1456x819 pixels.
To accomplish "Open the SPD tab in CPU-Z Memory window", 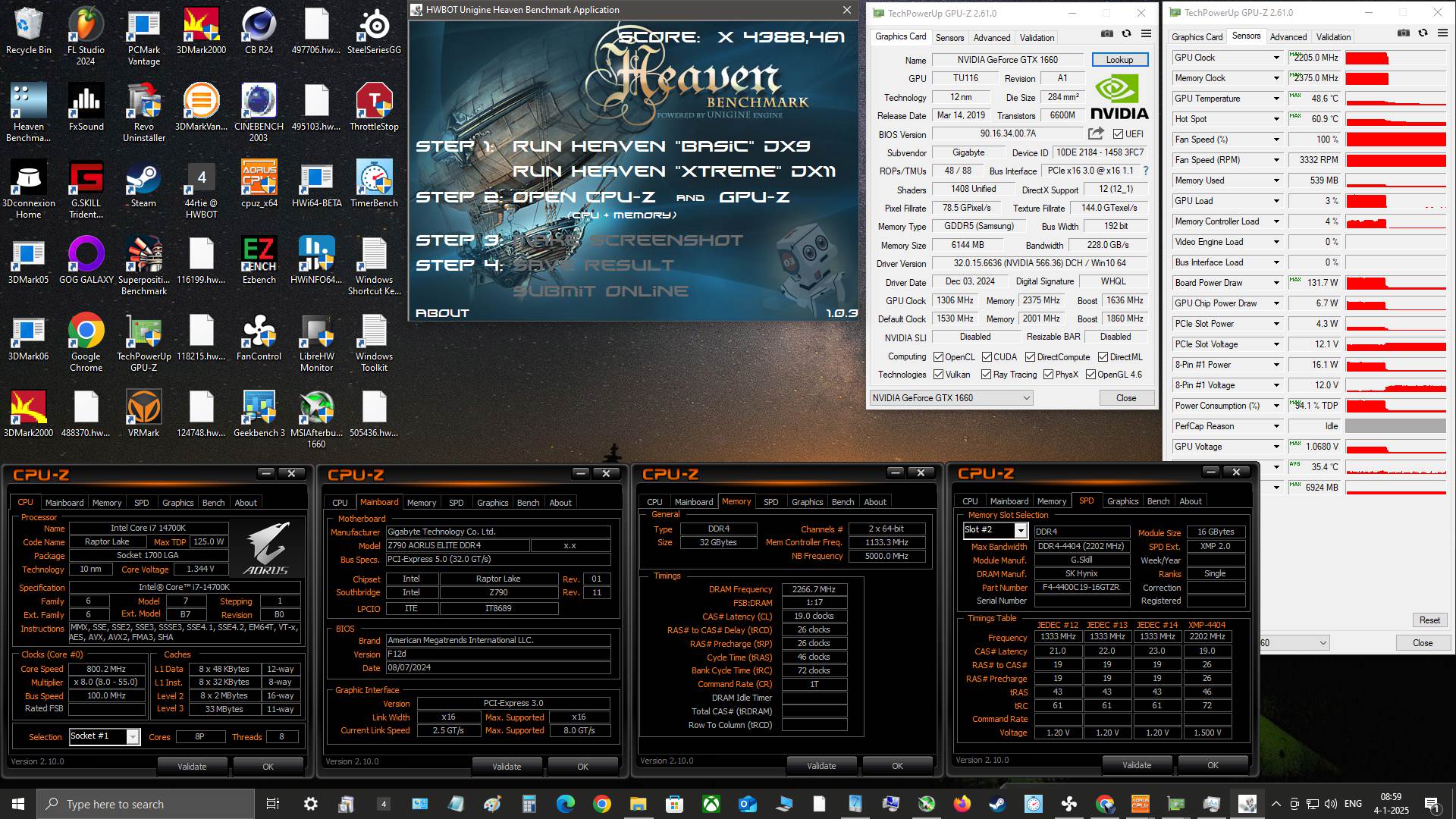I will tap(770, 502).
